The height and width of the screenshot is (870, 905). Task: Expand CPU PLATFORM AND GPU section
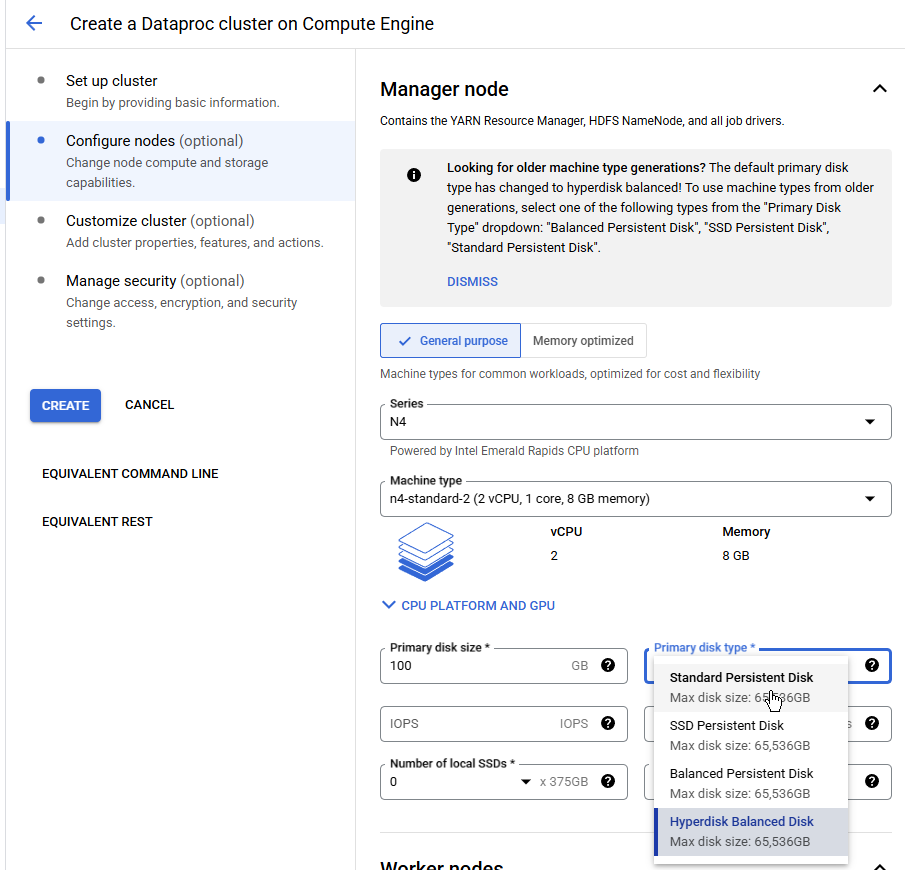click(x=469, y=606)
